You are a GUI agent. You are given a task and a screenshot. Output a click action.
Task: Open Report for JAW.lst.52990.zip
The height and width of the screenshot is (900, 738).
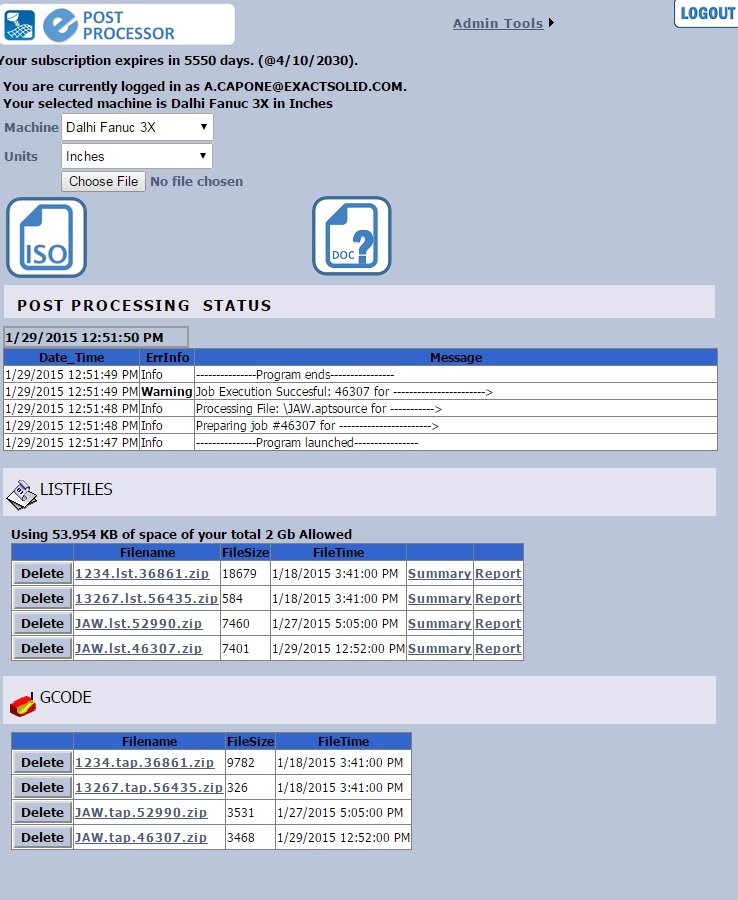498,623
